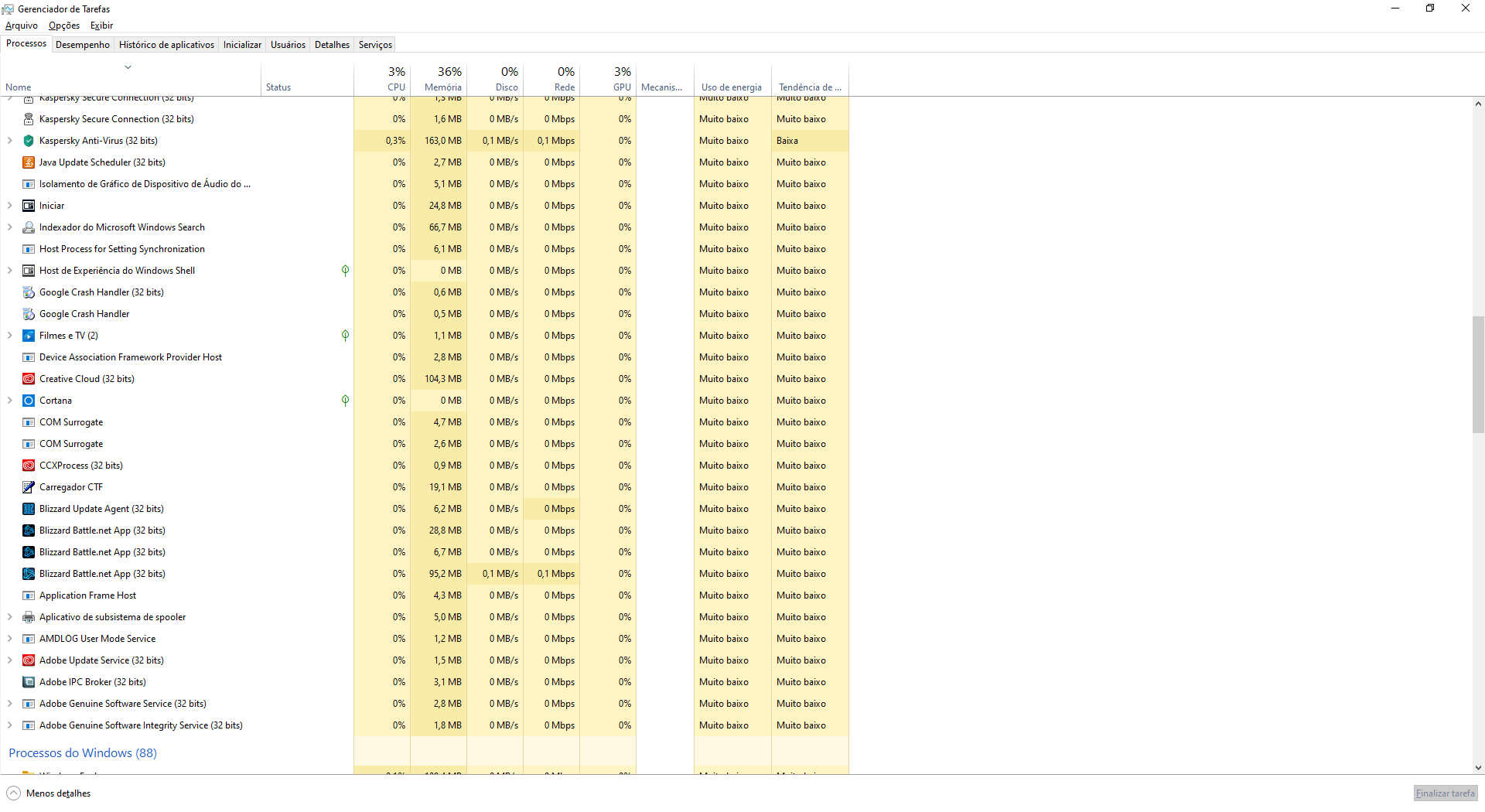Image resolution: width=1485 pixels, height=812 pixels.
Task: Click Kaspersky Secure Connection 1,6 MB row icon
Action: point(29,119)
